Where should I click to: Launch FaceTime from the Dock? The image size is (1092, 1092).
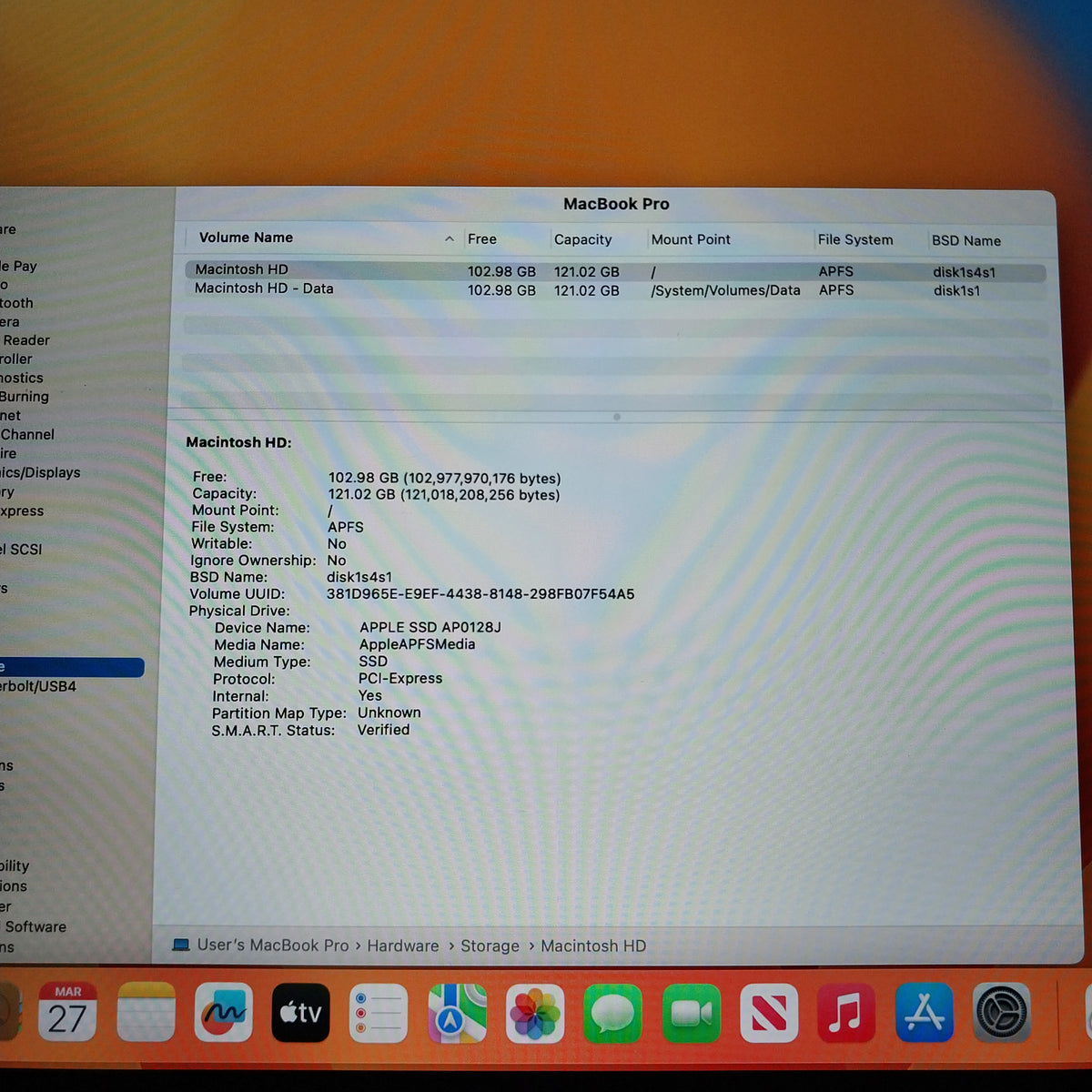point(691,1013)
